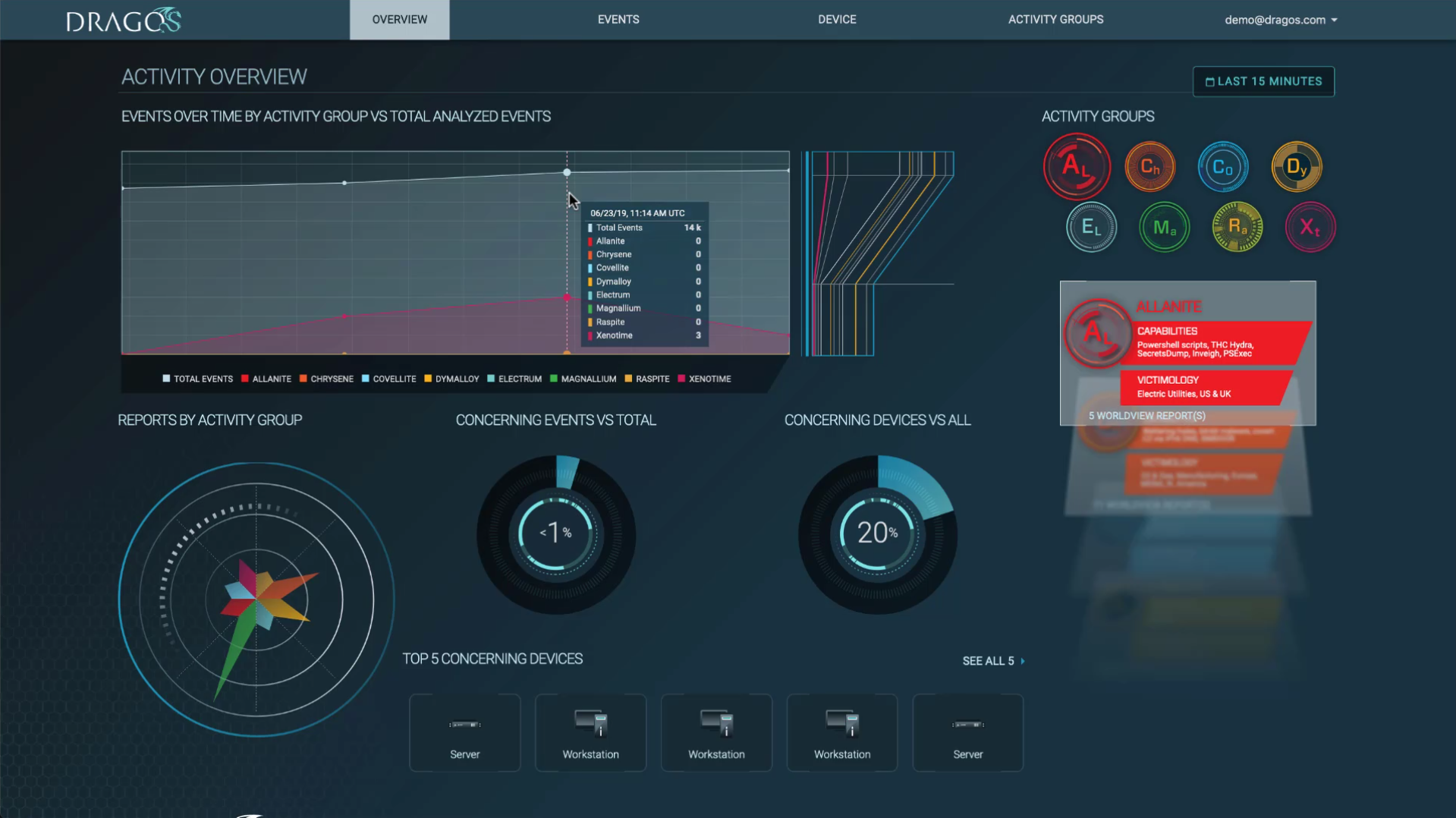Click the calendar icon in time range button

[1209, 82]
